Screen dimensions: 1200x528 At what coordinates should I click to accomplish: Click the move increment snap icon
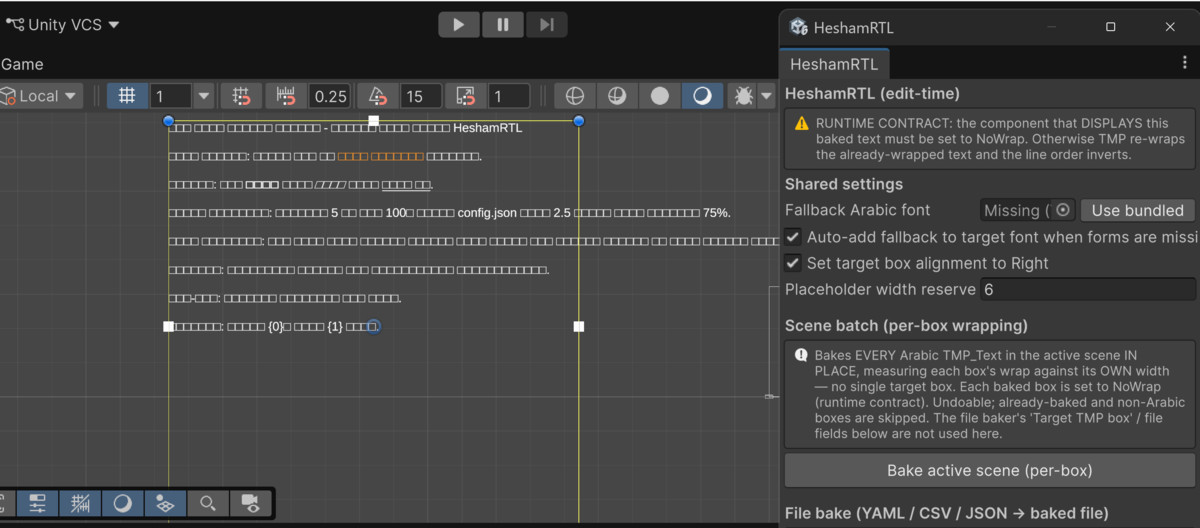click(286, 96)
